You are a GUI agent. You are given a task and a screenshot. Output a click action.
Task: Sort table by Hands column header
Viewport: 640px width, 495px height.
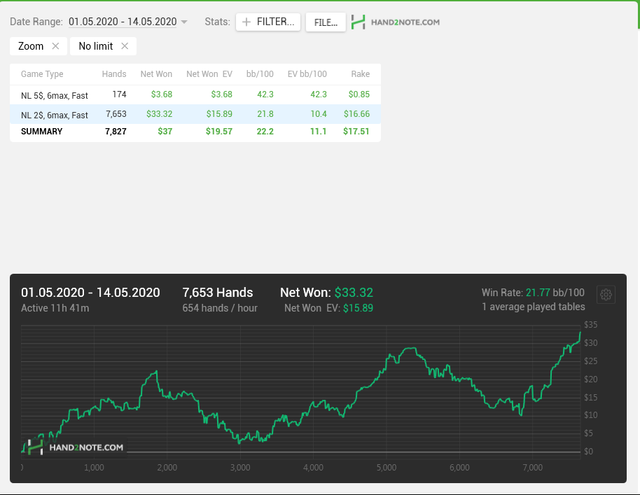click(114, 74)
